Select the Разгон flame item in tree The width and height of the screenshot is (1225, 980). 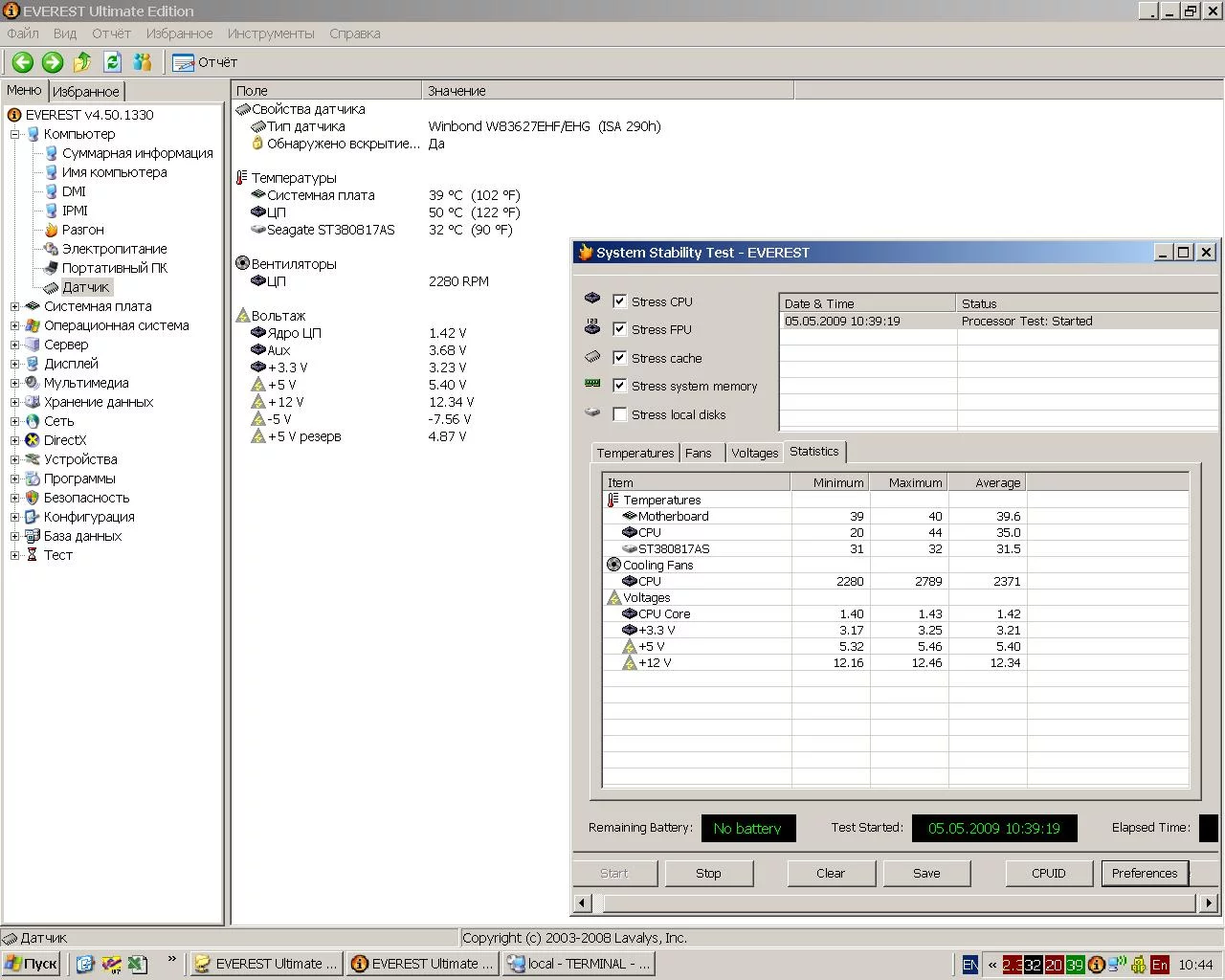point(82,230)
